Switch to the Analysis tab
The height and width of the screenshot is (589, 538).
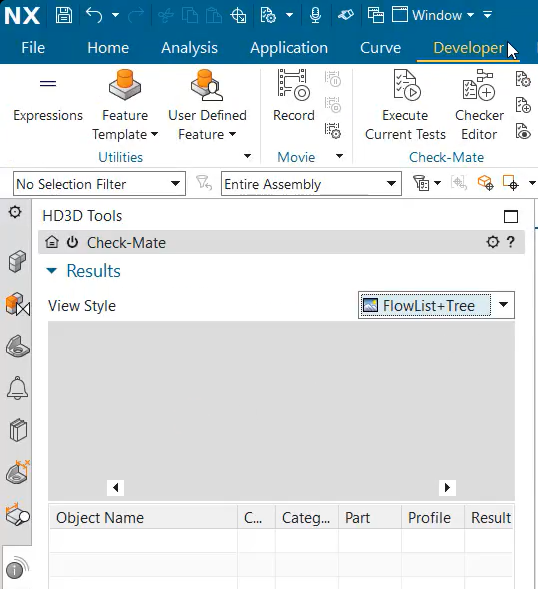[190, 48]
